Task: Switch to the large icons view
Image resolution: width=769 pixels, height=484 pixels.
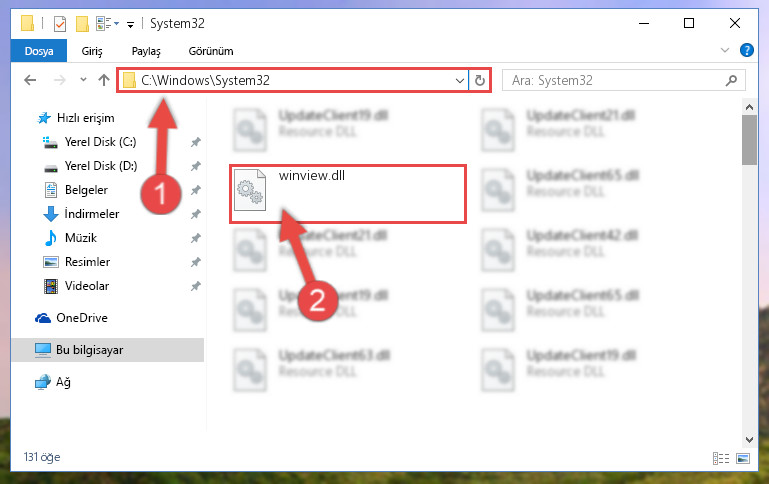Action: 743,458
